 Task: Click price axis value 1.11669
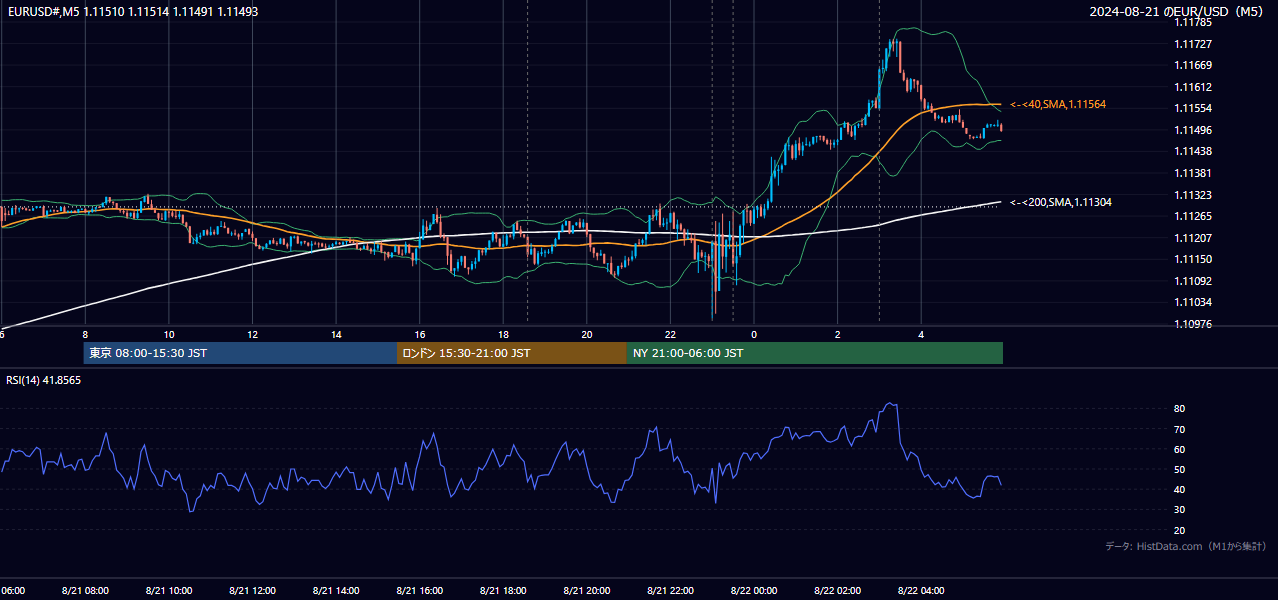pos(1193,65)
